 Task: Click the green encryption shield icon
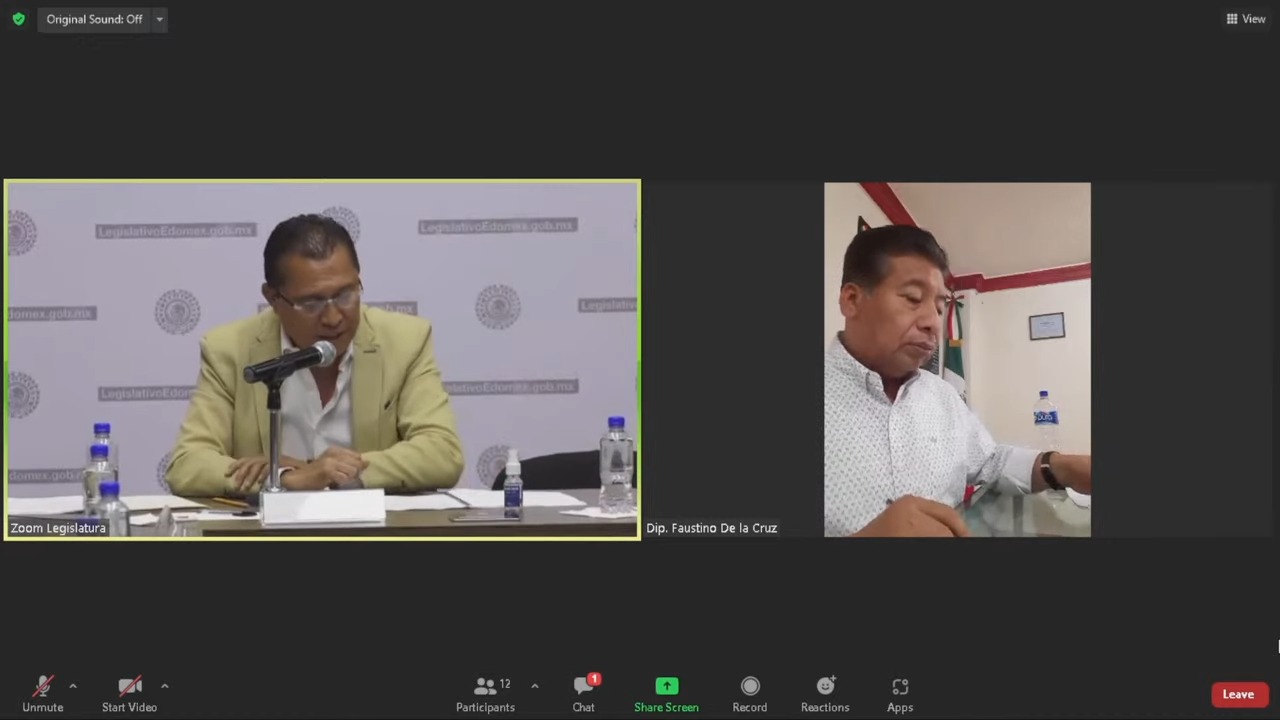click(18, 19)
